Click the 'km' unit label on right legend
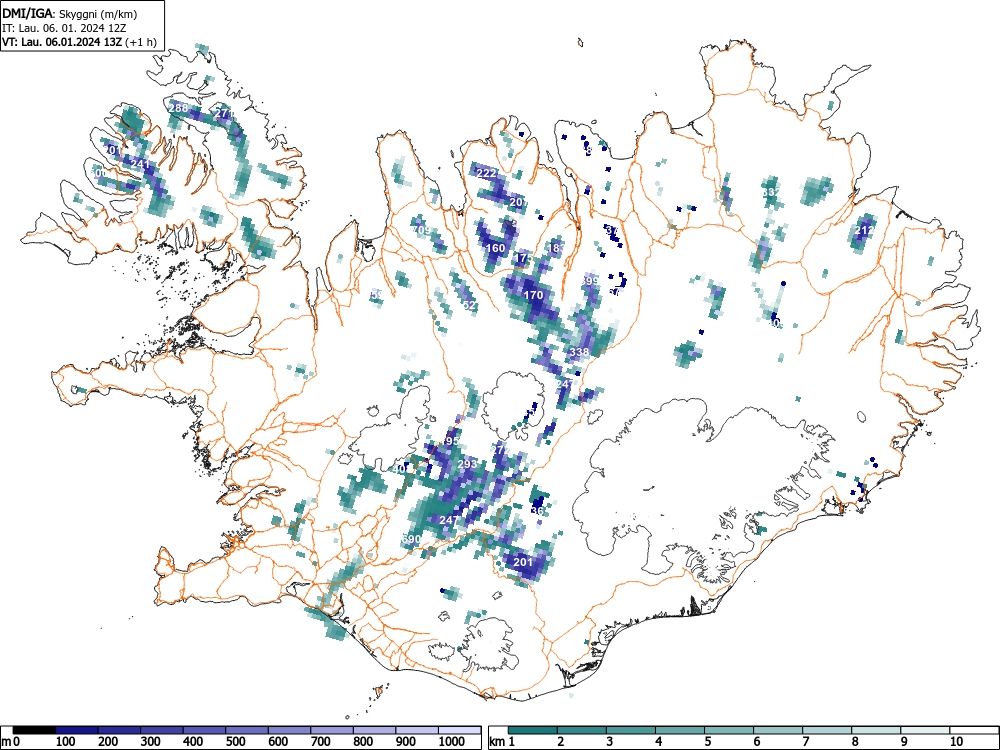 497,742
